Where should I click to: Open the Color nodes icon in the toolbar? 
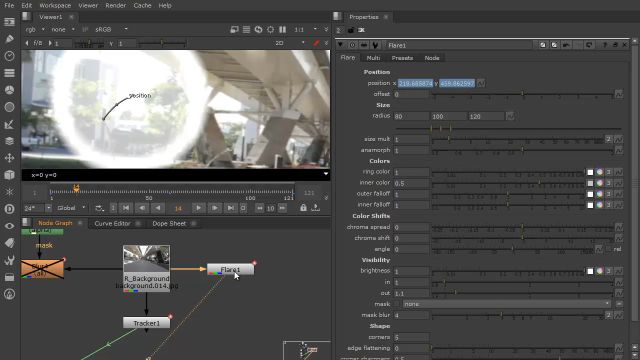pyautogui.click(x=9, y=90)
